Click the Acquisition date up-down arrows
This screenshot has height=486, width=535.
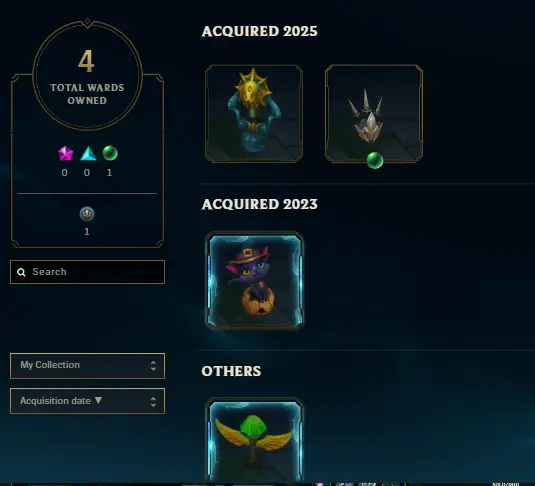(x=153, y=401)
